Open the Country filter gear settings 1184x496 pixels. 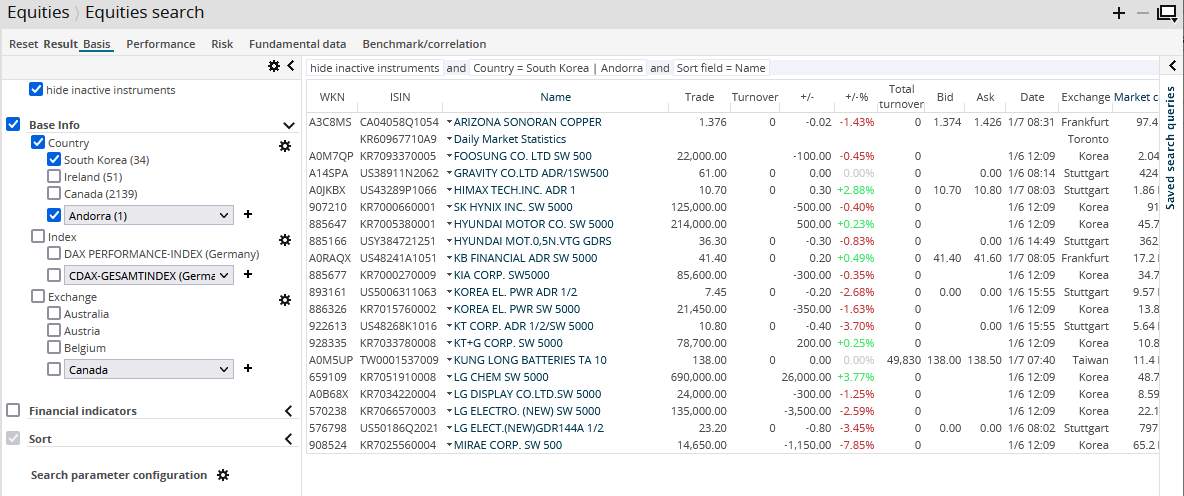click(x=284, y=146)
